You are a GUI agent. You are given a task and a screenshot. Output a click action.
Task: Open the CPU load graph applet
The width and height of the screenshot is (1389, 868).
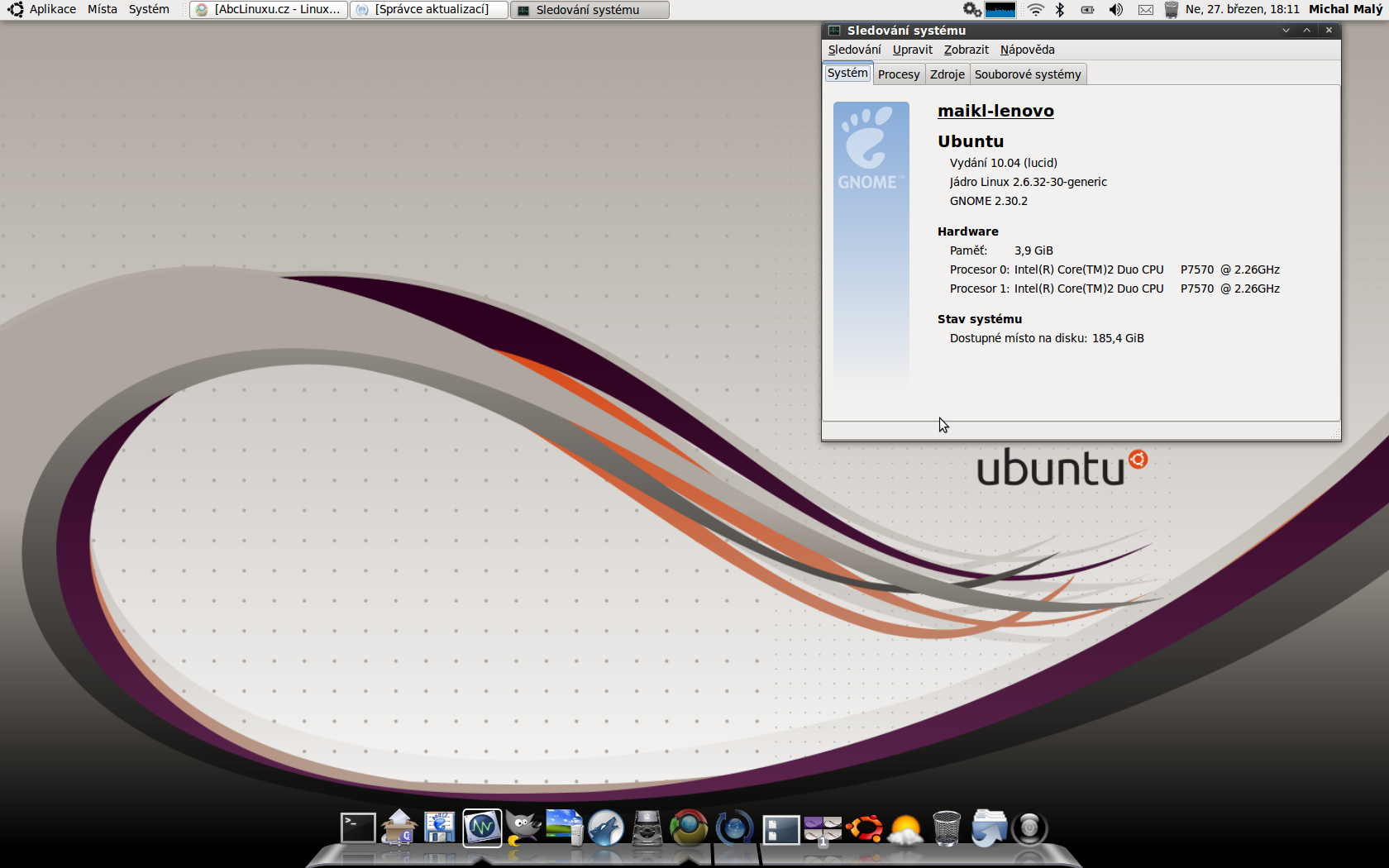point(1000,9)
